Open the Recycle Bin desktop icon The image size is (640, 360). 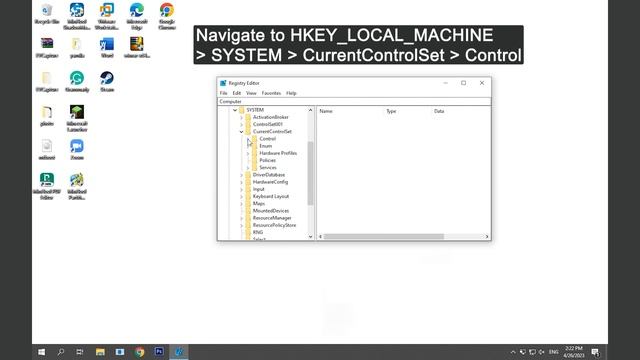tap(47, 13)
